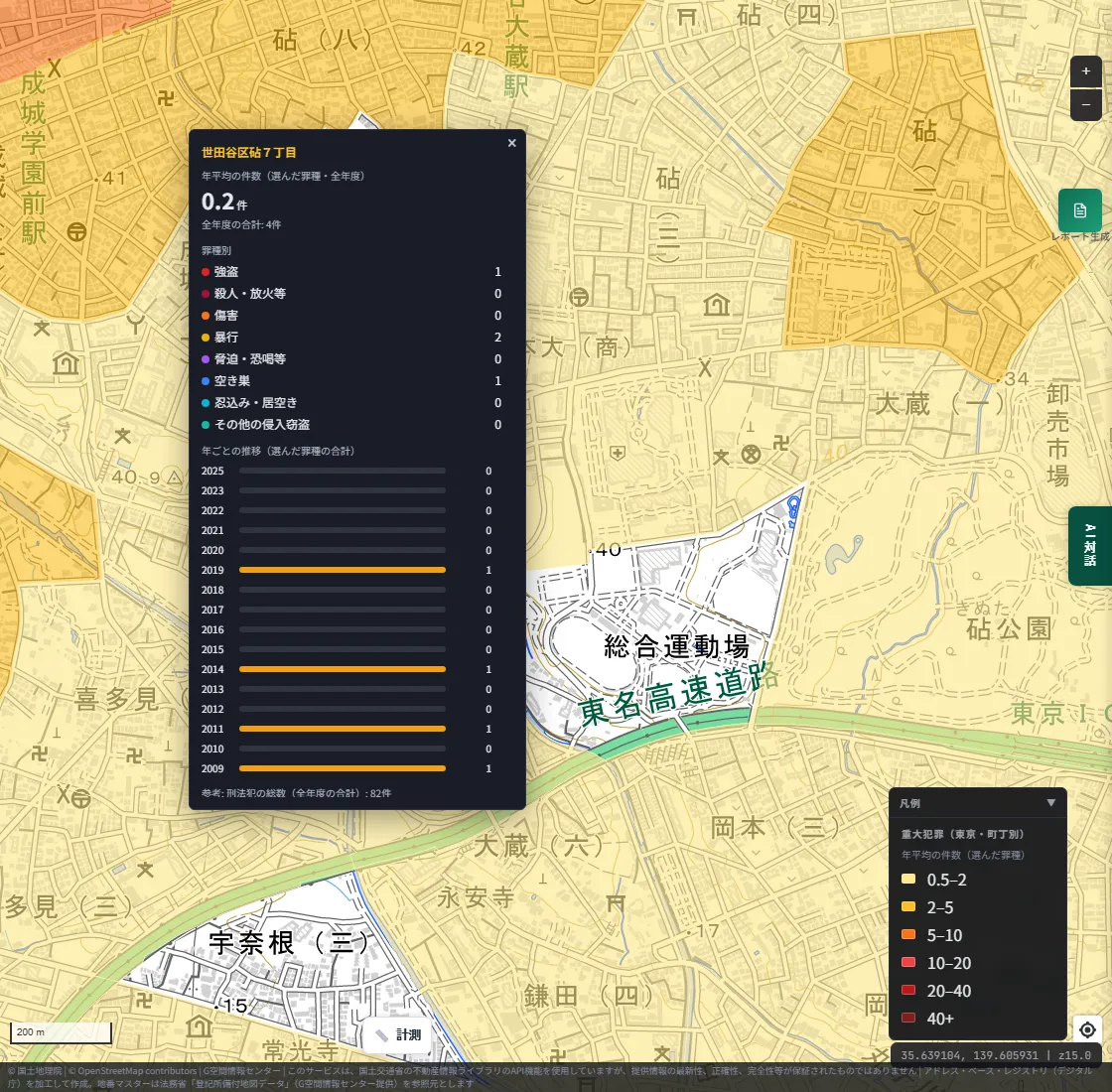Click the 卸売市場 map label
Screen dimensions: 1112x1092
pyautogui.click(x=1057, y=435)
